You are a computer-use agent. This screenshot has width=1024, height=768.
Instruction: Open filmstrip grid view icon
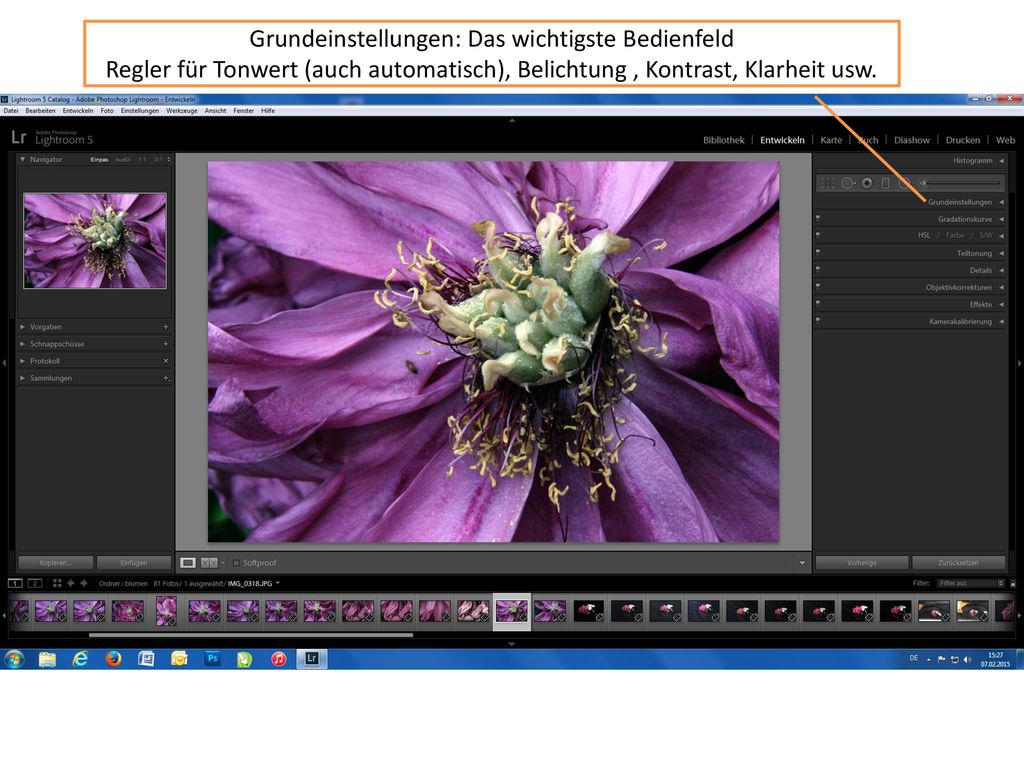pos(57,583)
